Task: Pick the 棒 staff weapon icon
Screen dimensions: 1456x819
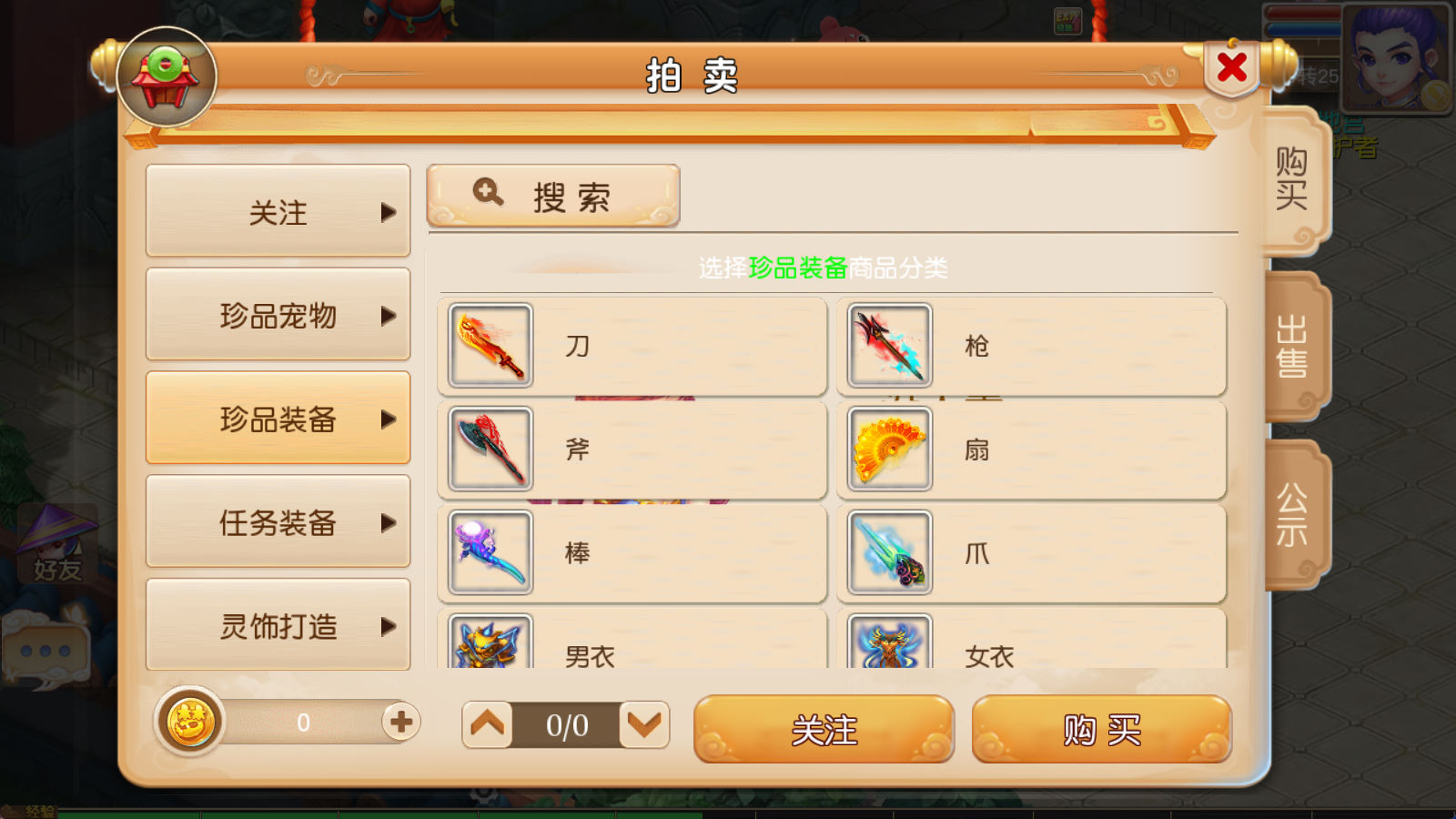Action: 490,552
